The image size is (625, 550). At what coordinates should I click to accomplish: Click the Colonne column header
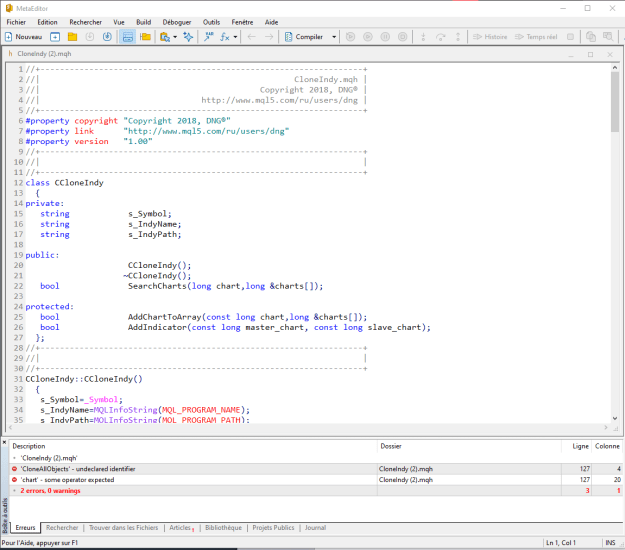tap(607, 446)
